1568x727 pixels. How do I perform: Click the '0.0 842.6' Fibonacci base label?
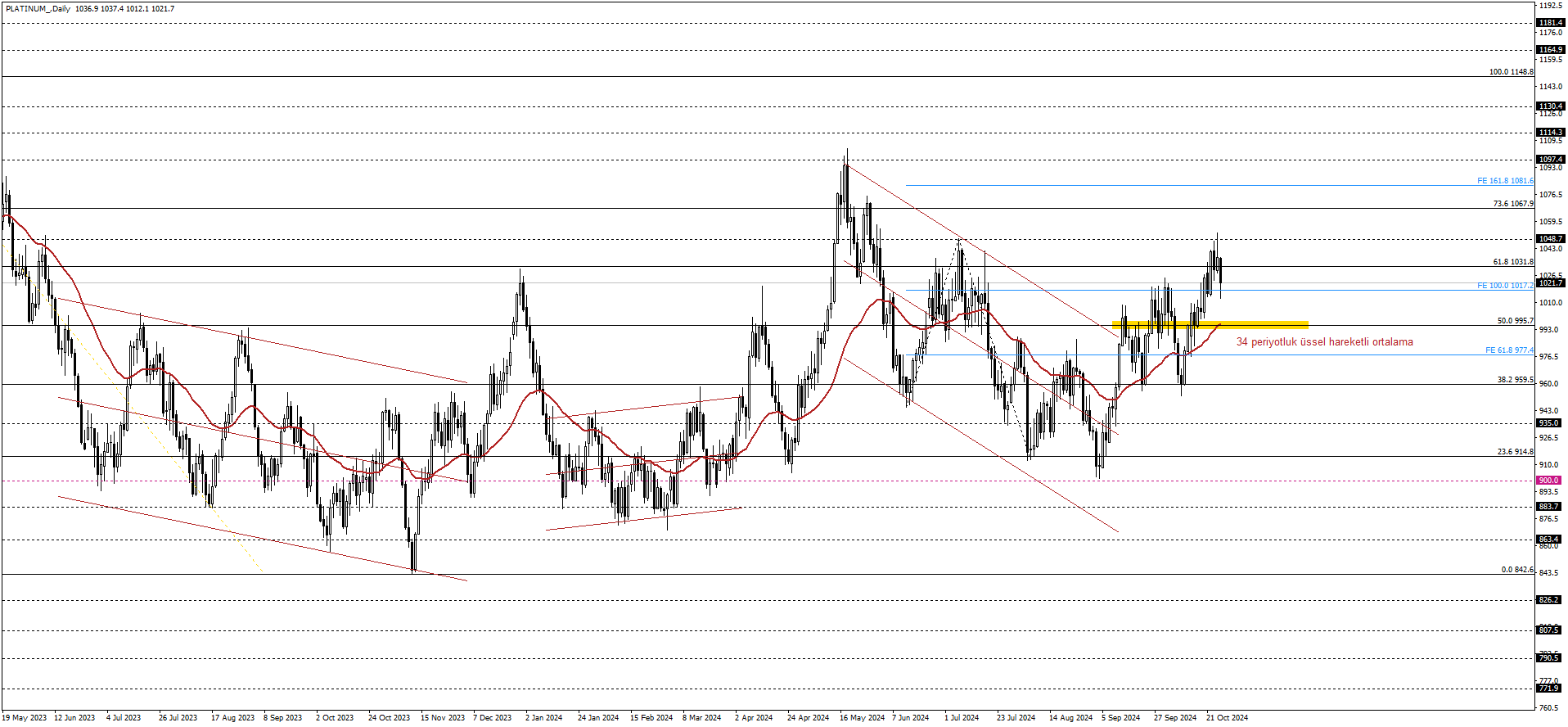pos(1517,570)
